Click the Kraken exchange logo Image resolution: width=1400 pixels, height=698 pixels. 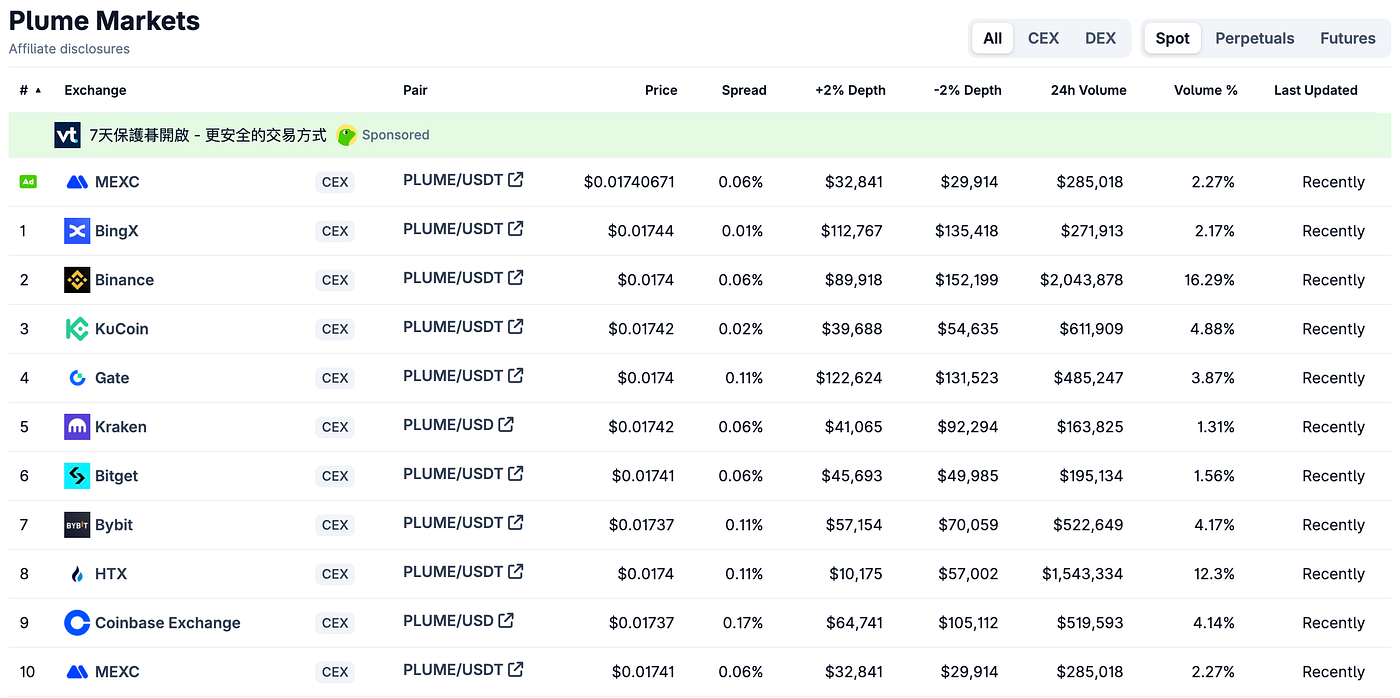coord(77,427)
